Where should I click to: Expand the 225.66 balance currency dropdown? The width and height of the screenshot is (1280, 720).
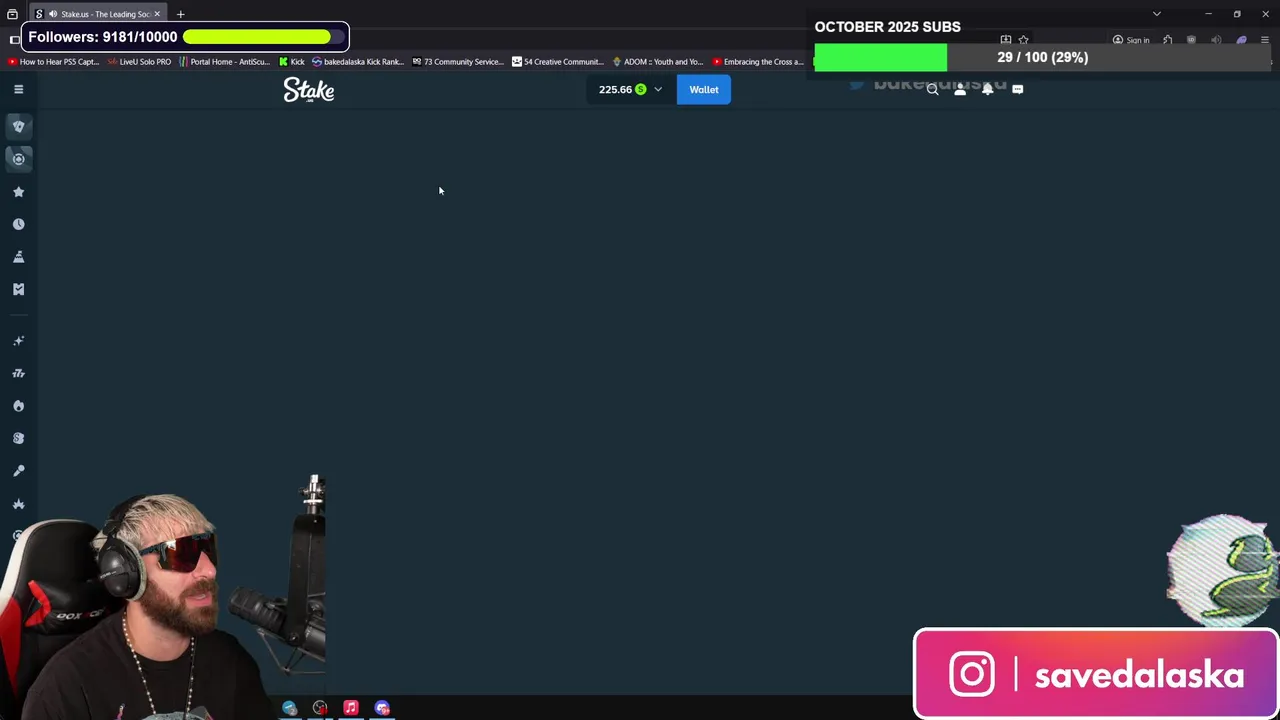click(630, 89)
